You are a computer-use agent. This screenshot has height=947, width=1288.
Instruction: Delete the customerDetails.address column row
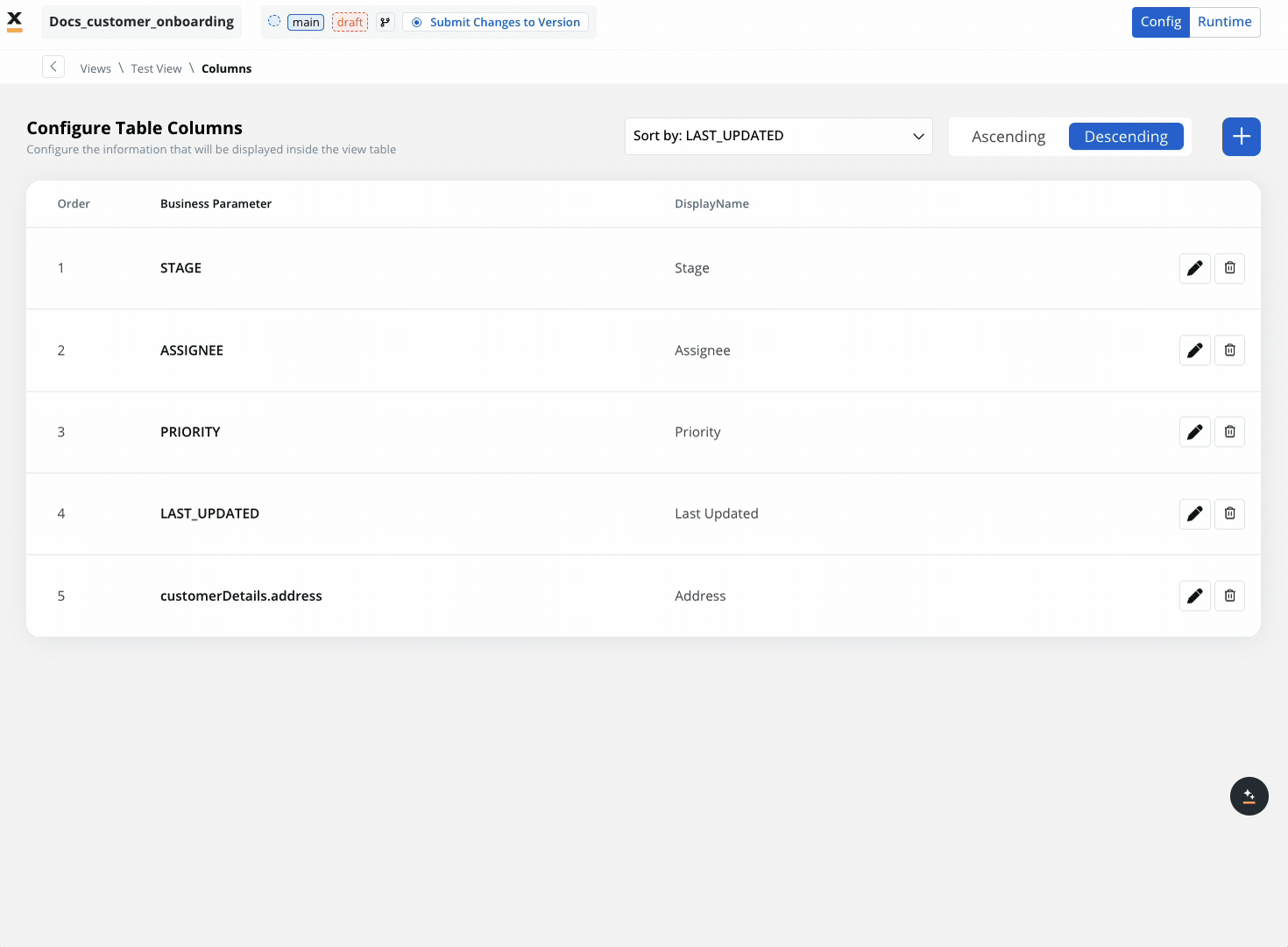(x=1229, y=596)
